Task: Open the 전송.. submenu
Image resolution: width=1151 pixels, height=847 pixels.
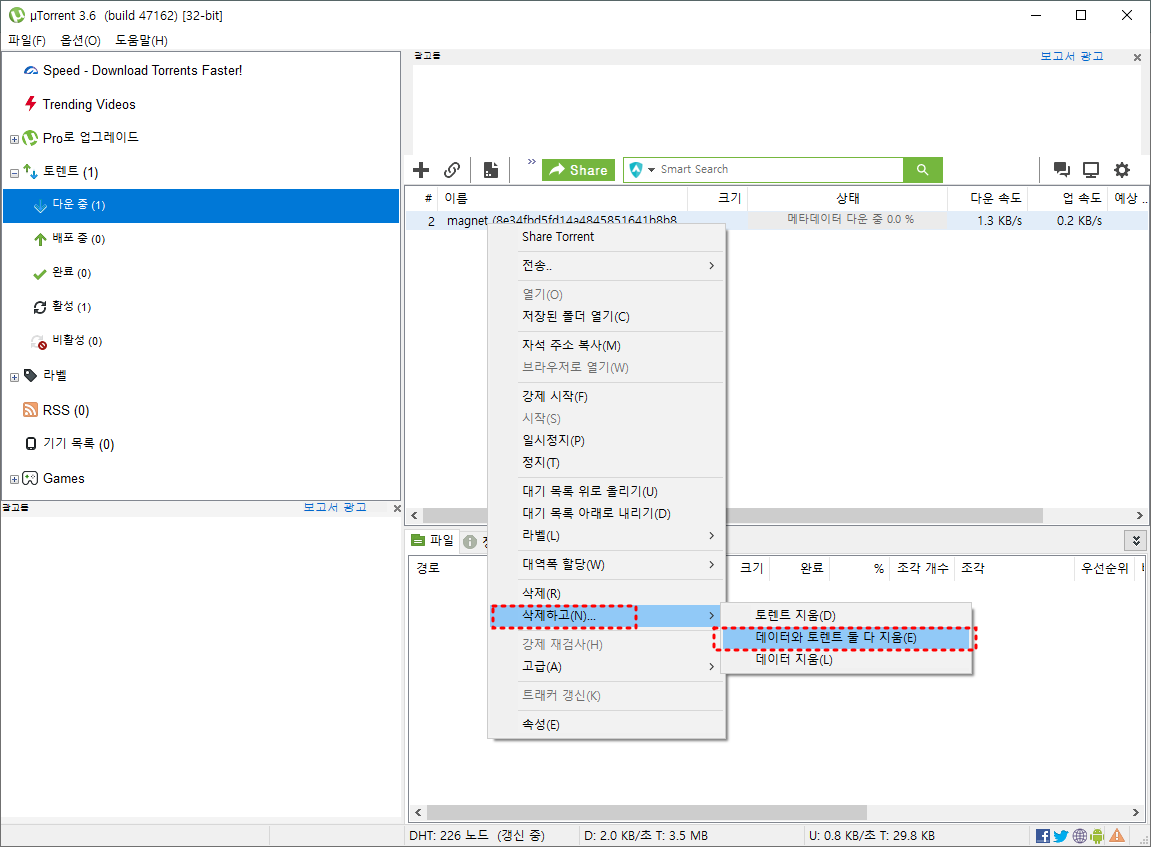Action: 607,266
